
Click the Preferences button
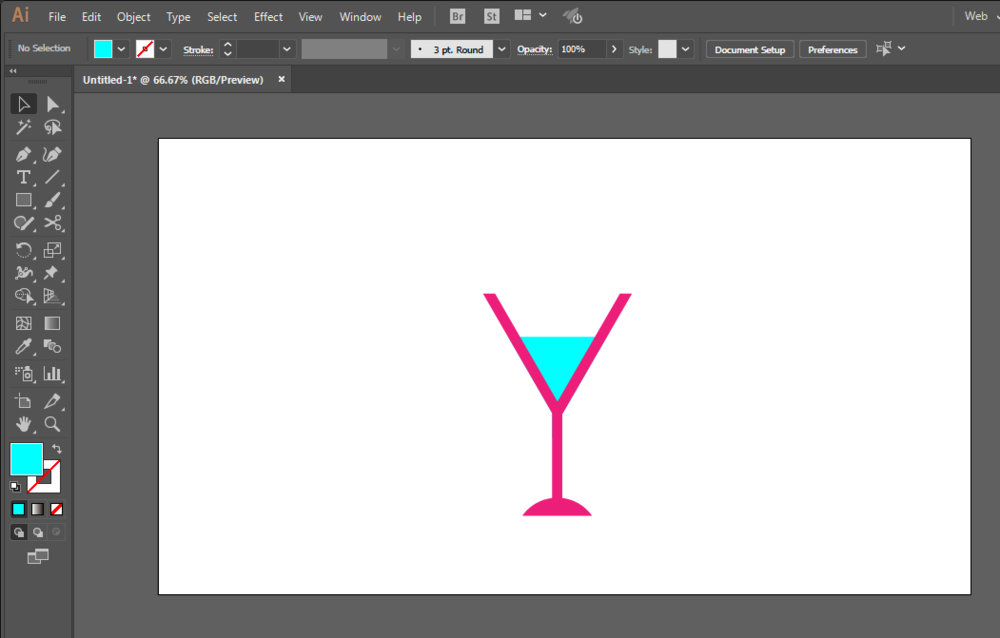(x=832, y=49)
